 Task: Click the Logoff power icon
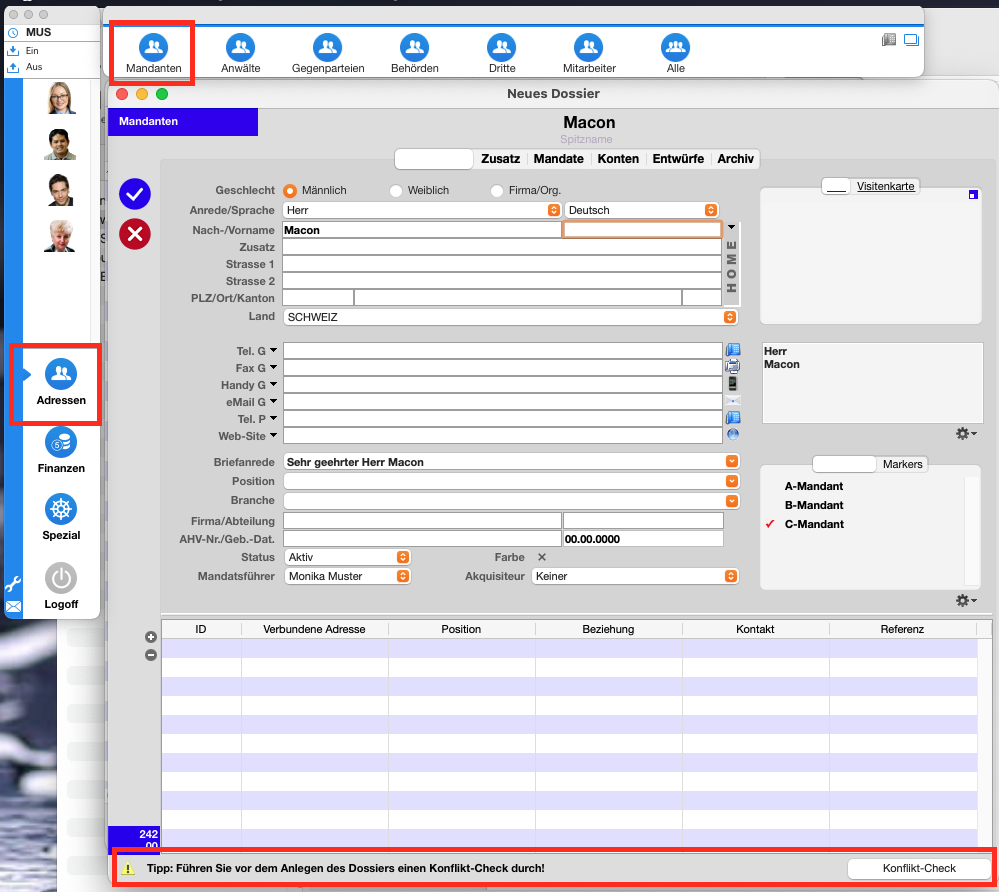pyautogui.click(x=61, y=578)
